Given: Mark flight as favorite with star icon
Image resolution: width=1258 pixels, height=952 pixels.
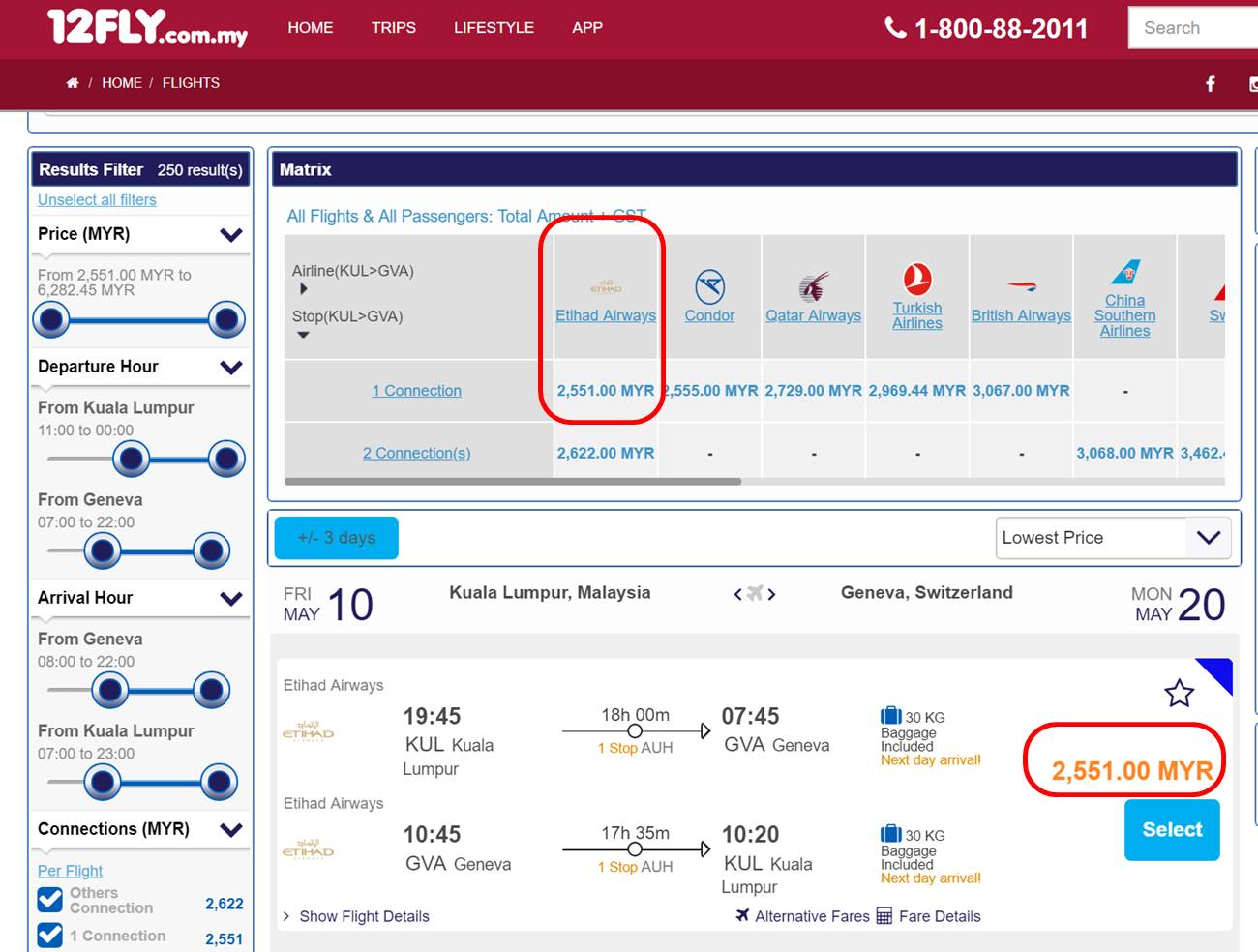Looking at the screenshot, I should point(1179,693).
